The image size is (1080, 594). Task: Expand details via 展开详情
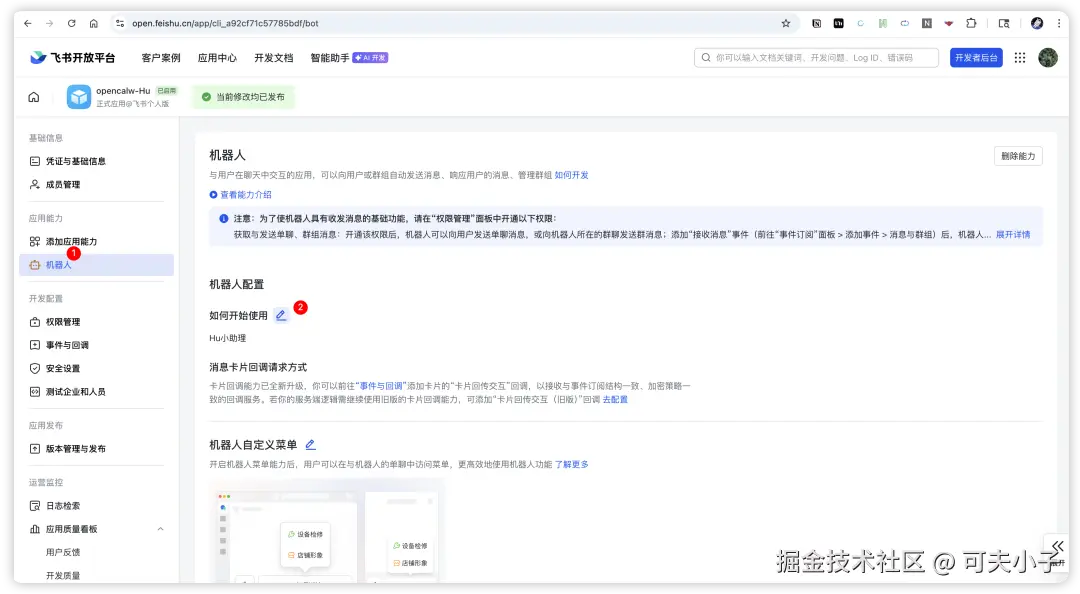point(1012,235)
